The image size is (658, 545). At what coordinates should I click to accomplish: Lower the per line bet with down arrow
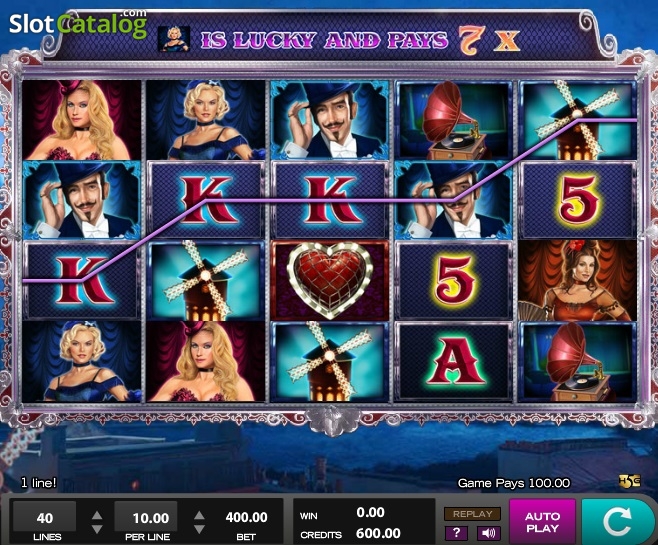[199, 529]
